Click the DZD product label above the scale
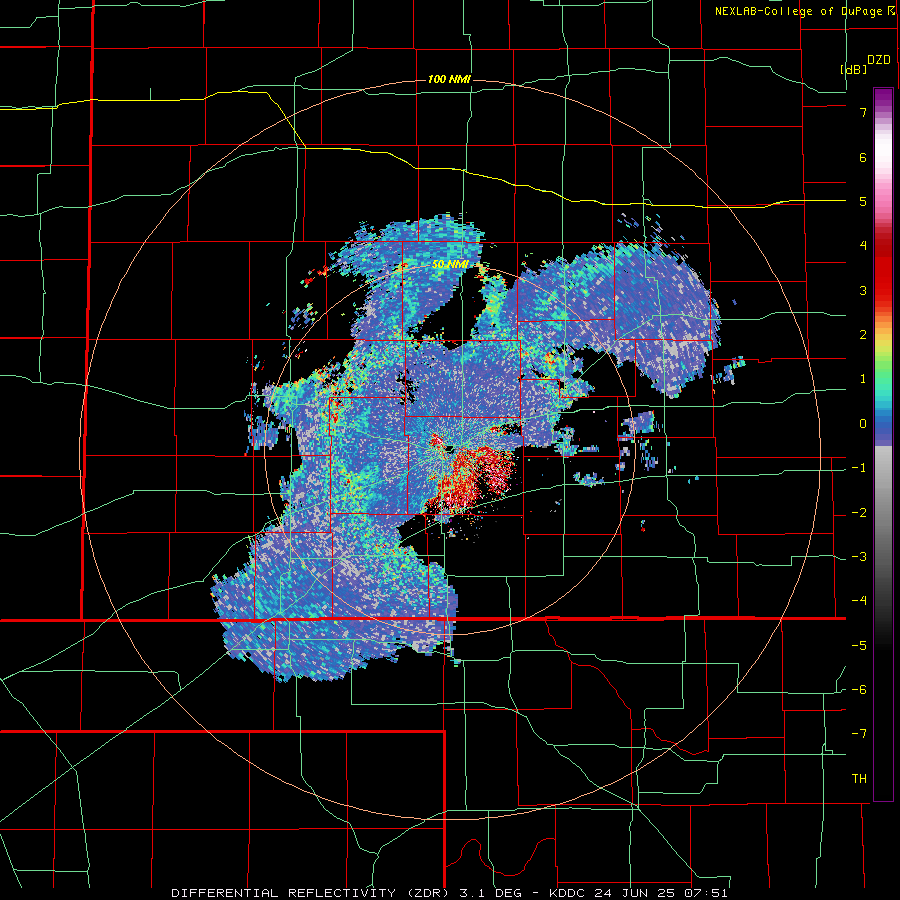Screen dimensions: 900x900 pos(879,60)
